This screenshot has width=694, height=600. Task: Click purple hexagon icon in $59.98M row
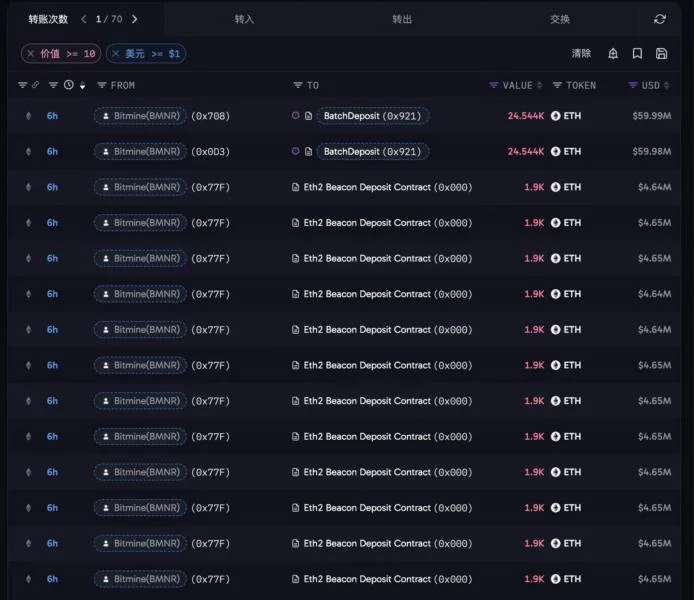pos(295,151)
